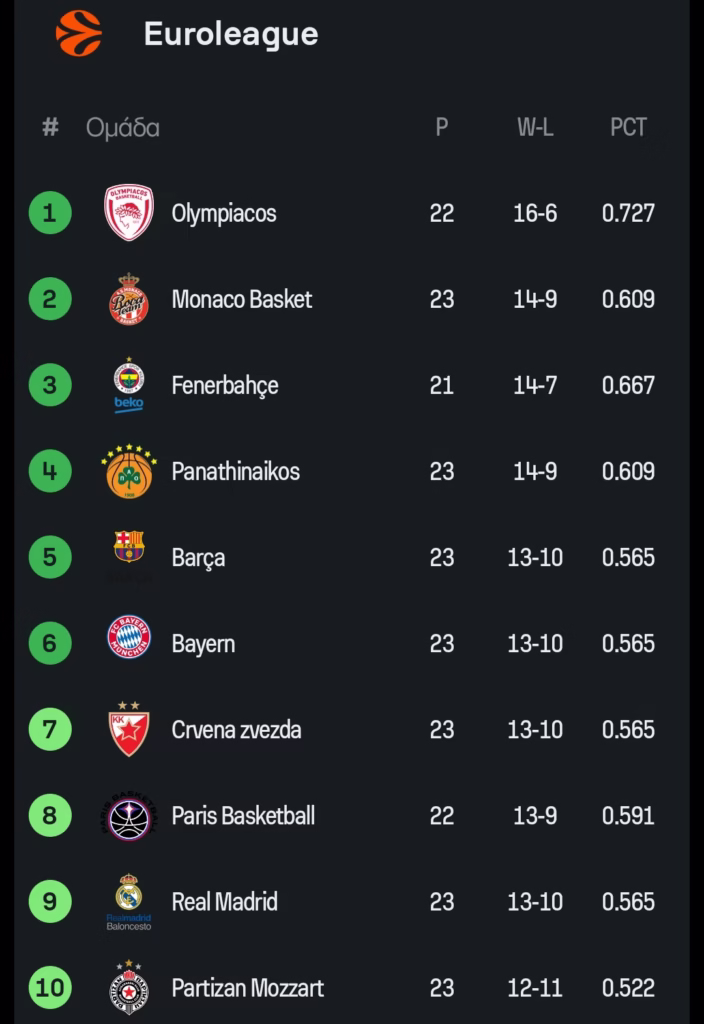Select the Partizan Mozzart team logo
704x1024 pixels.
129,987
